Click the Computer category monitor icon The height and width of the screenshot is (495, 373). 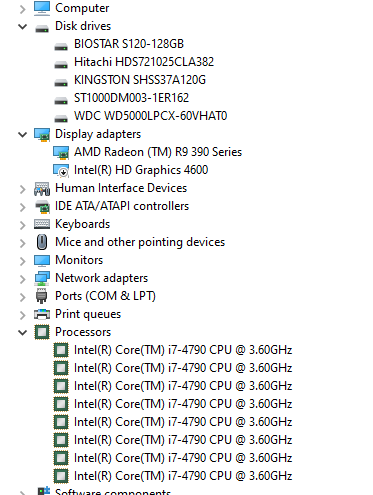coord(42,8)
